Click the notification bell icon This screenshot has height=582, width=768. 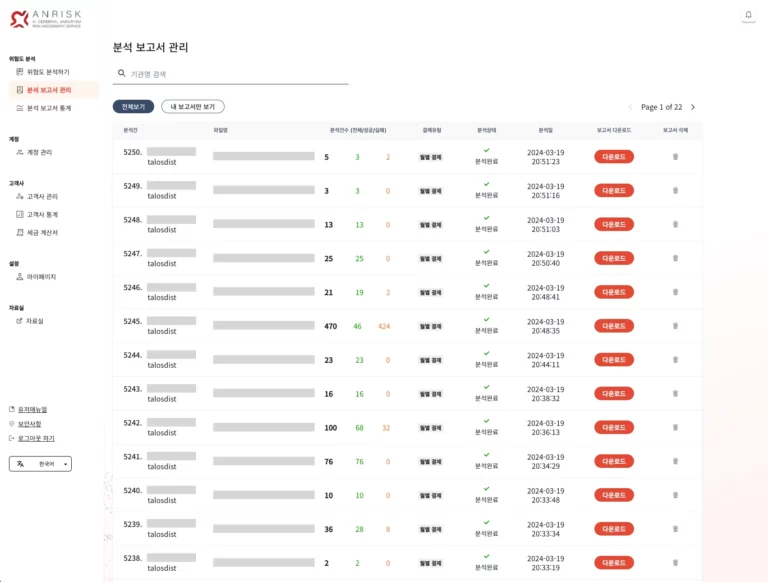(747, 15)
